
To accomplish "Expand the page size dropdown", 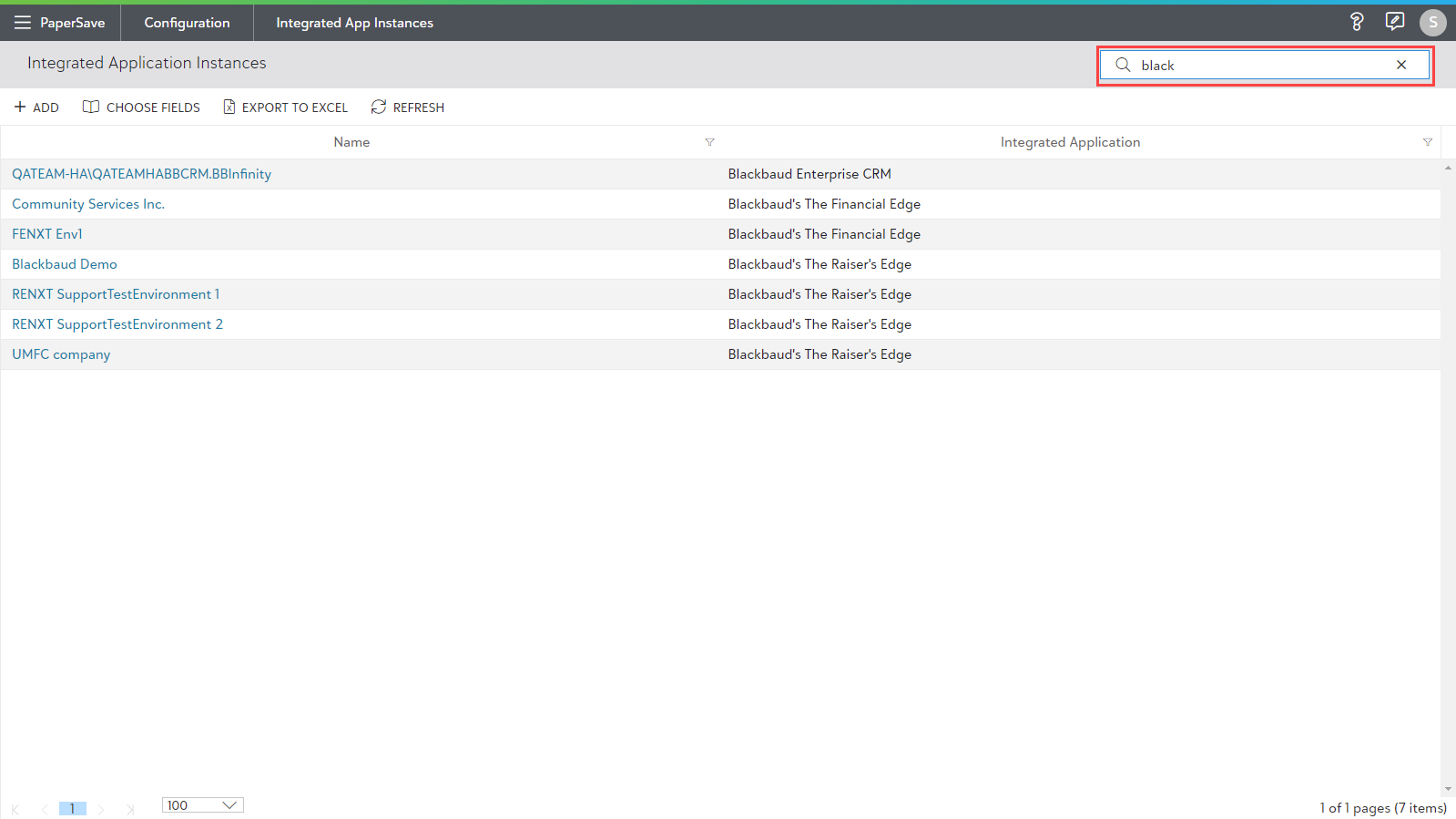I will [229, 805].
